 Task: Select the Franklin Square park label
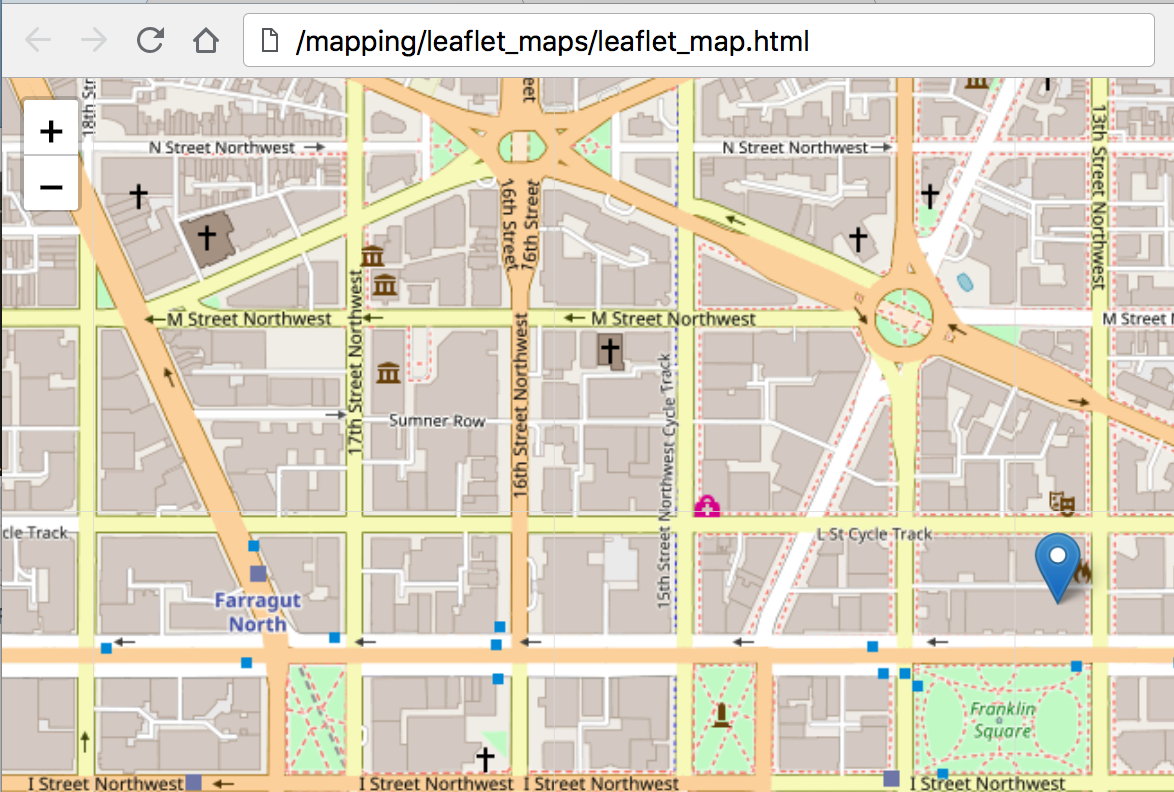click(1001, 720)
